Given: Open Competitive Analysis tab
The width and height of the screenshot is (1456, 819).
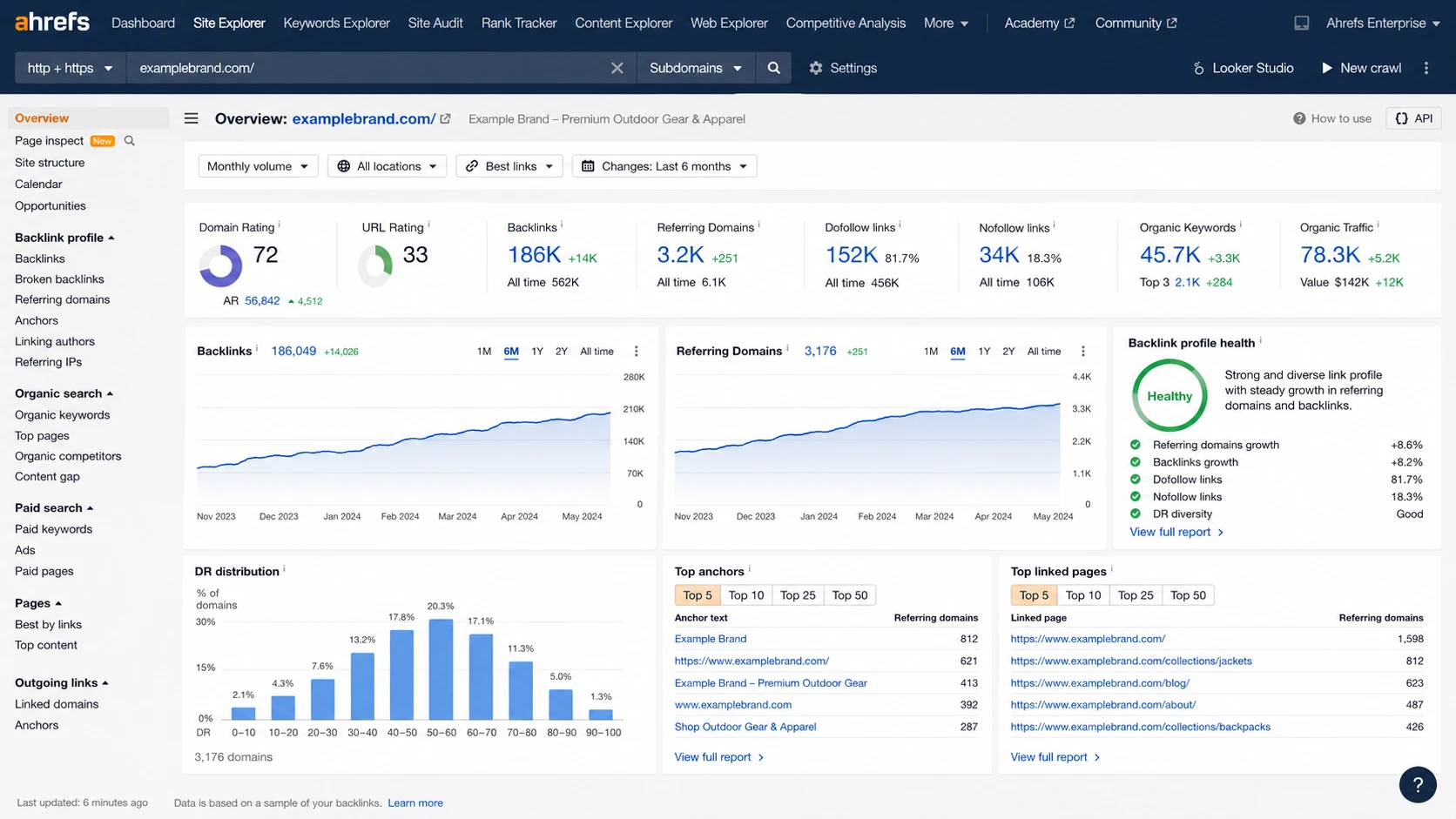Looking at the screenshot, I should [846, 23].
